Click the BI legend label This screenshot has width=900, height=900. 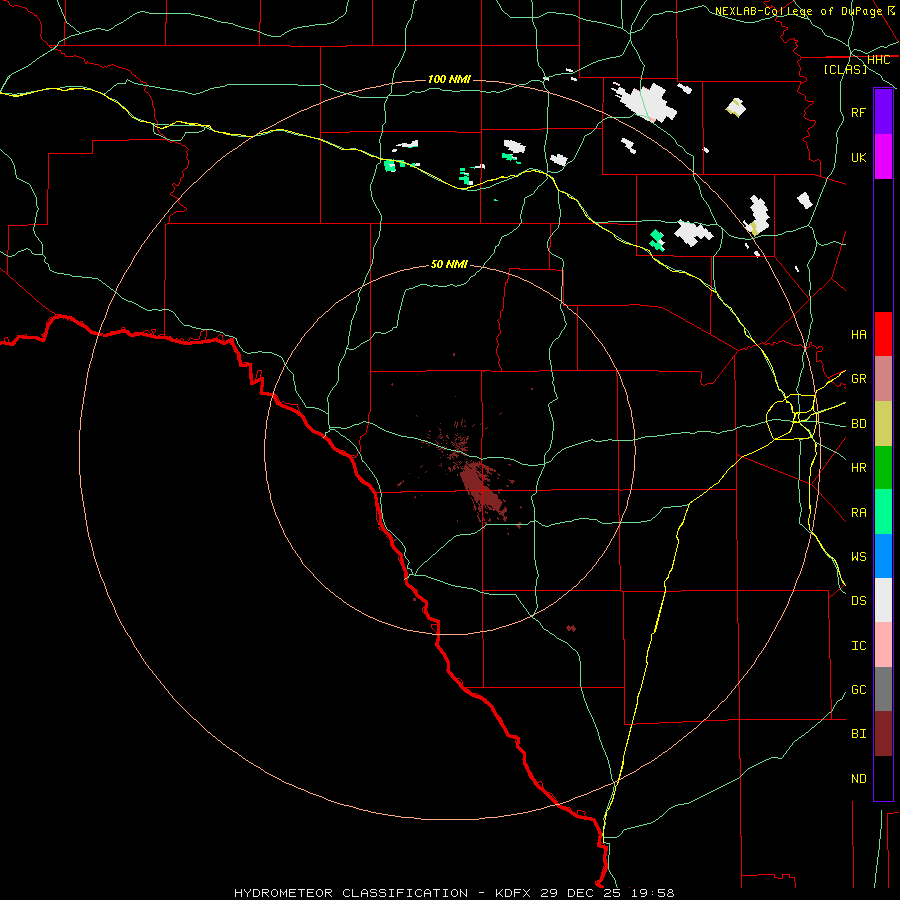(858, 734)
